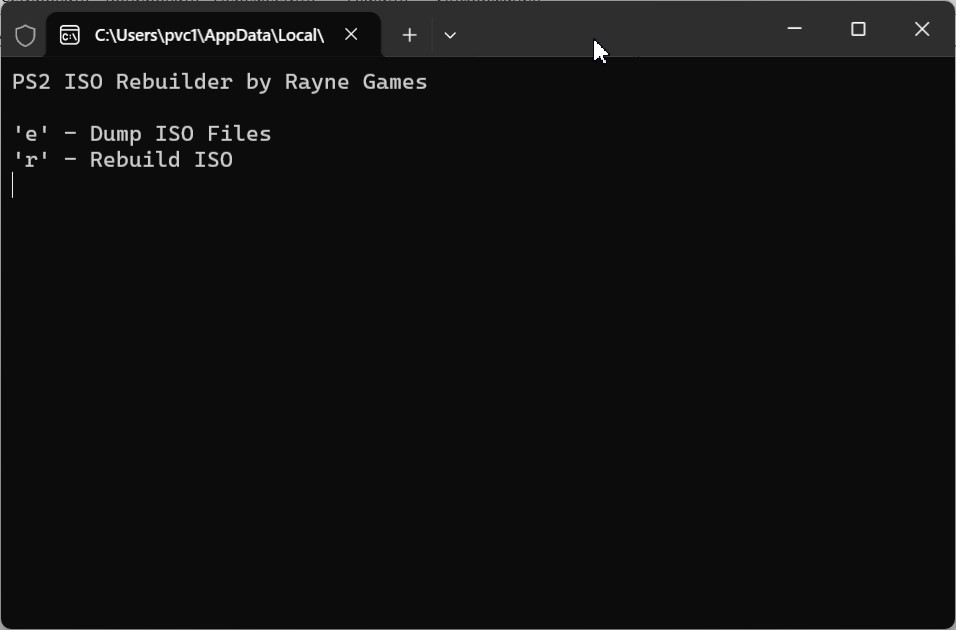Click the command prompt tab icon
The width and height of the screenshot is (956, 630).
point(70,35)
